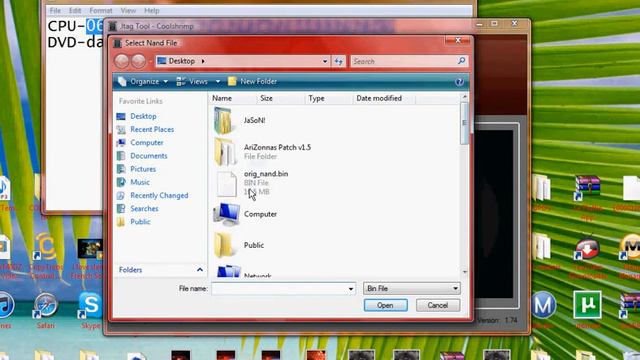Screen dimensions: 640x360
Task: Open Skype desktop shortcut
Action: (90, 306)
